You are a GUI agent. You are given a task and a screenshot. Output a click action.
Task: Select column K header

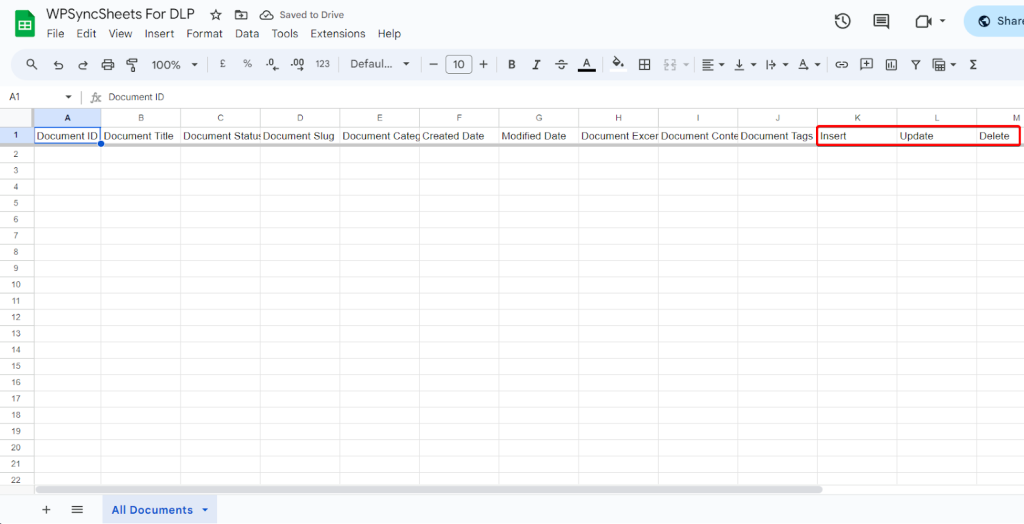click(857, 118)
